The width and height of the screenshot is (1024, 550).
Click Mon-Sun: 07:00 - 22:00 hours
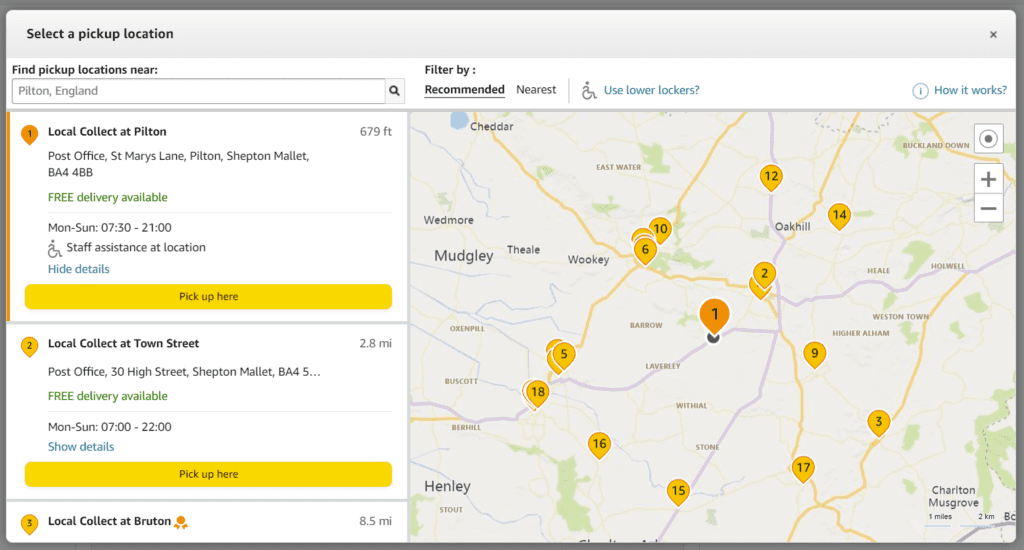click(110, 427)
